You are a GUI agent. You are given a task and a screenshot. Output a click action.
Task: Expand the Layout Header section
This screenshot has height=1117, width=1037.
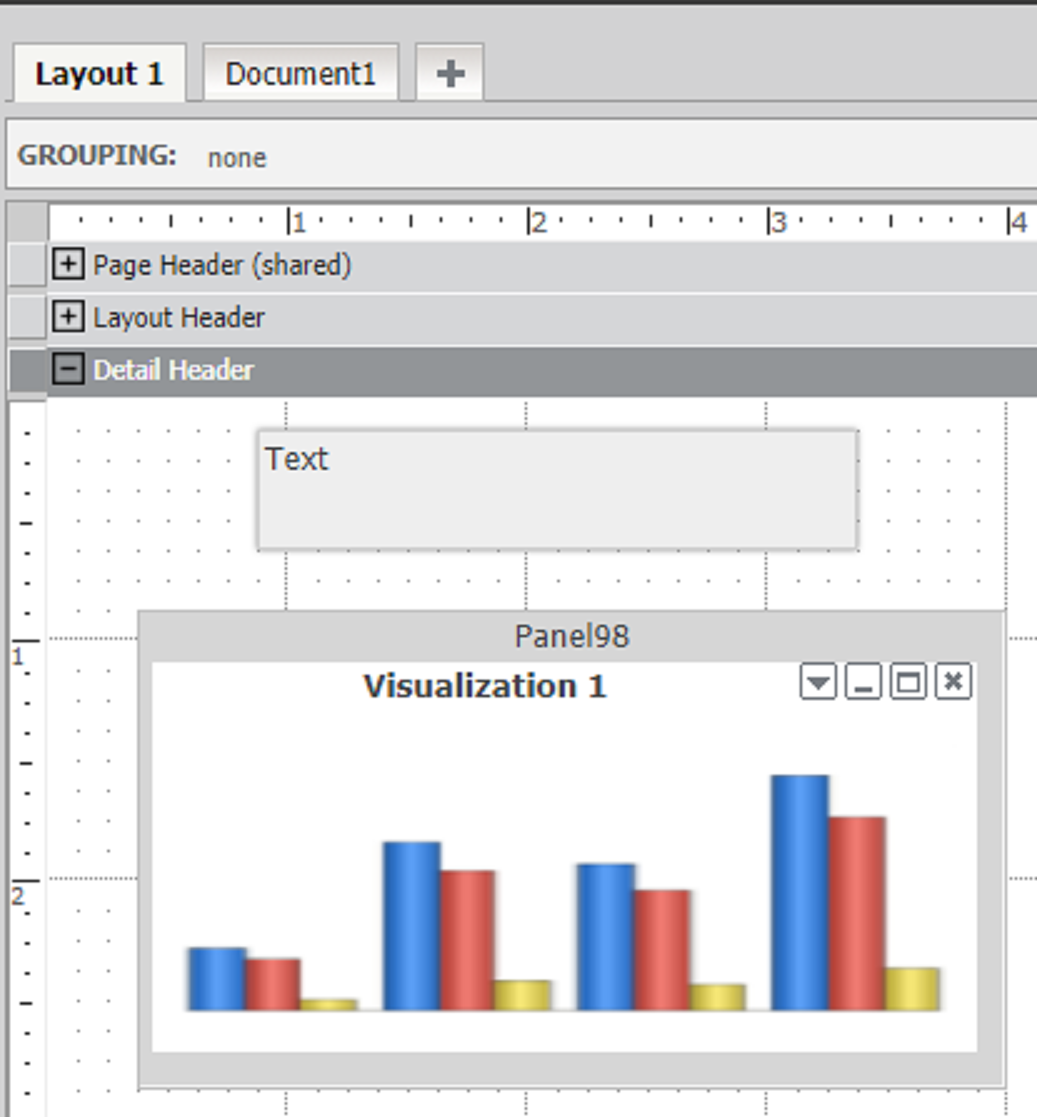point(67,317)
